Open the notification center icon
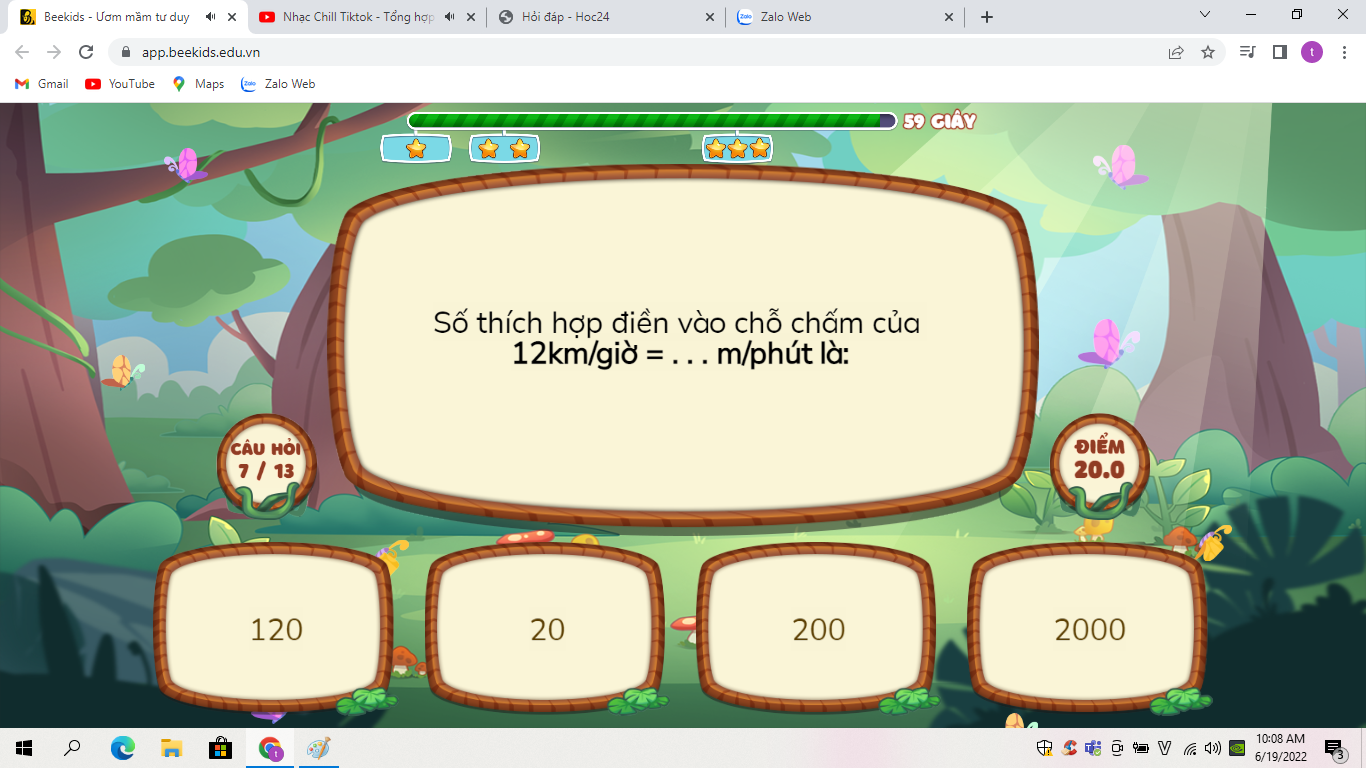 [x=1334, y=748]
